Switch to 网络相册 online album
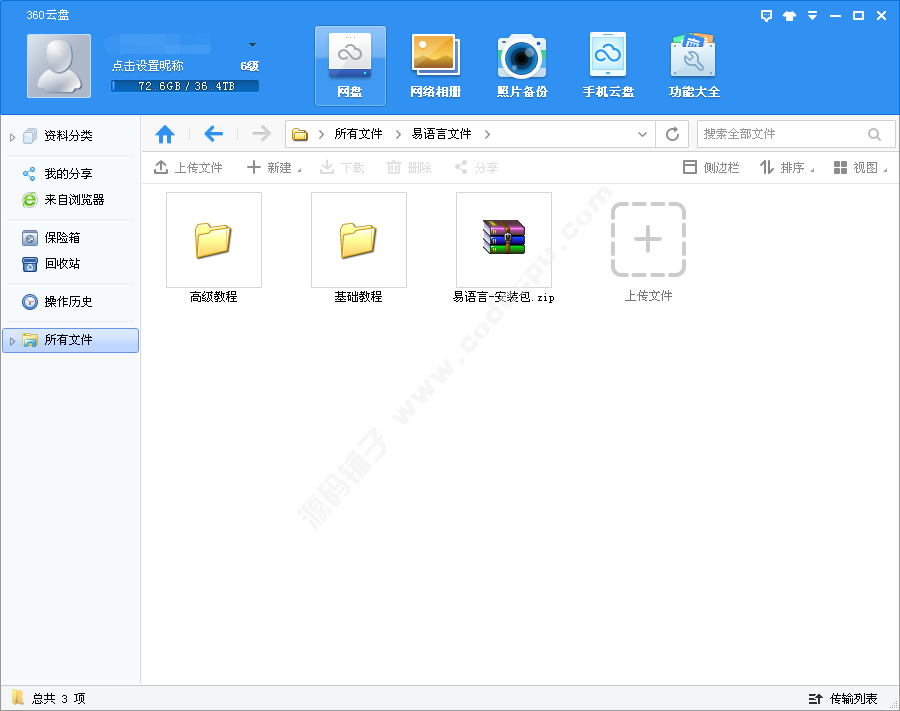 tap(436, 66)
